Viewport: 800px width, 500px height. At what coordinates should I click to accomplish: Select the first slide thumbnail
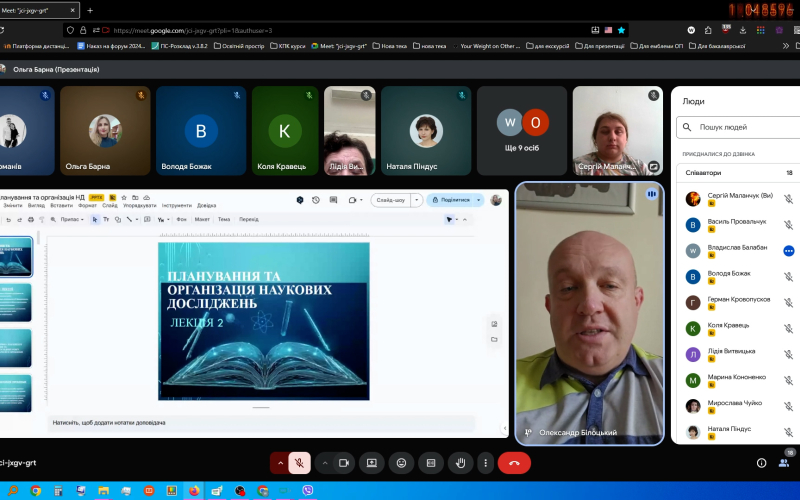17,257
